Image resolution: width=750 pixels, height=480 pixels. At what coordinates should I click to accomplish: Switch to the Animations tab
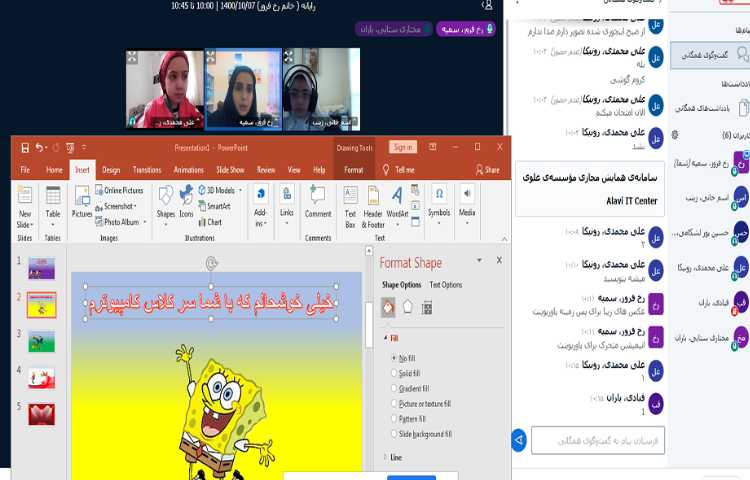point(188,170)
